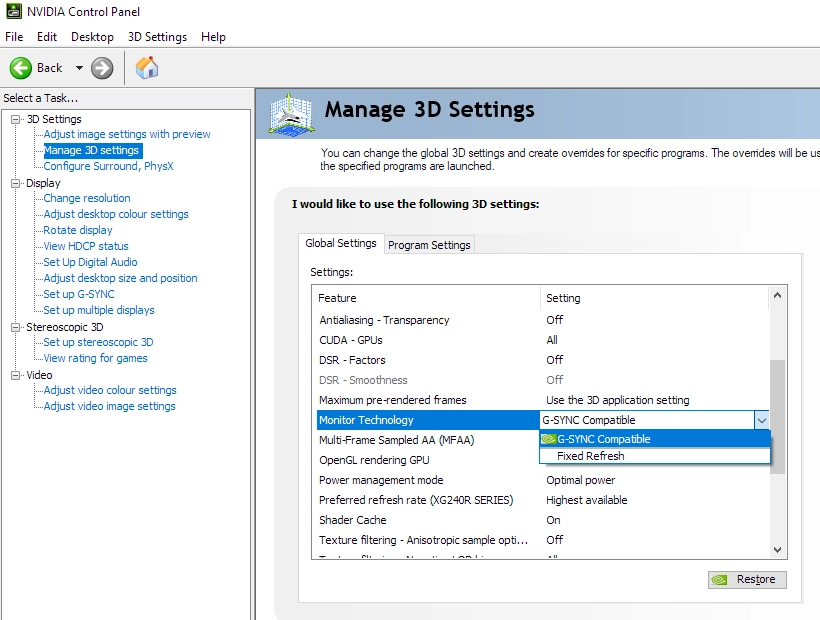This screenshot has width=820, height=620.
Task: Open Set Up Digital Audio page
Action: pyautogui.click(x=90, y=262)
